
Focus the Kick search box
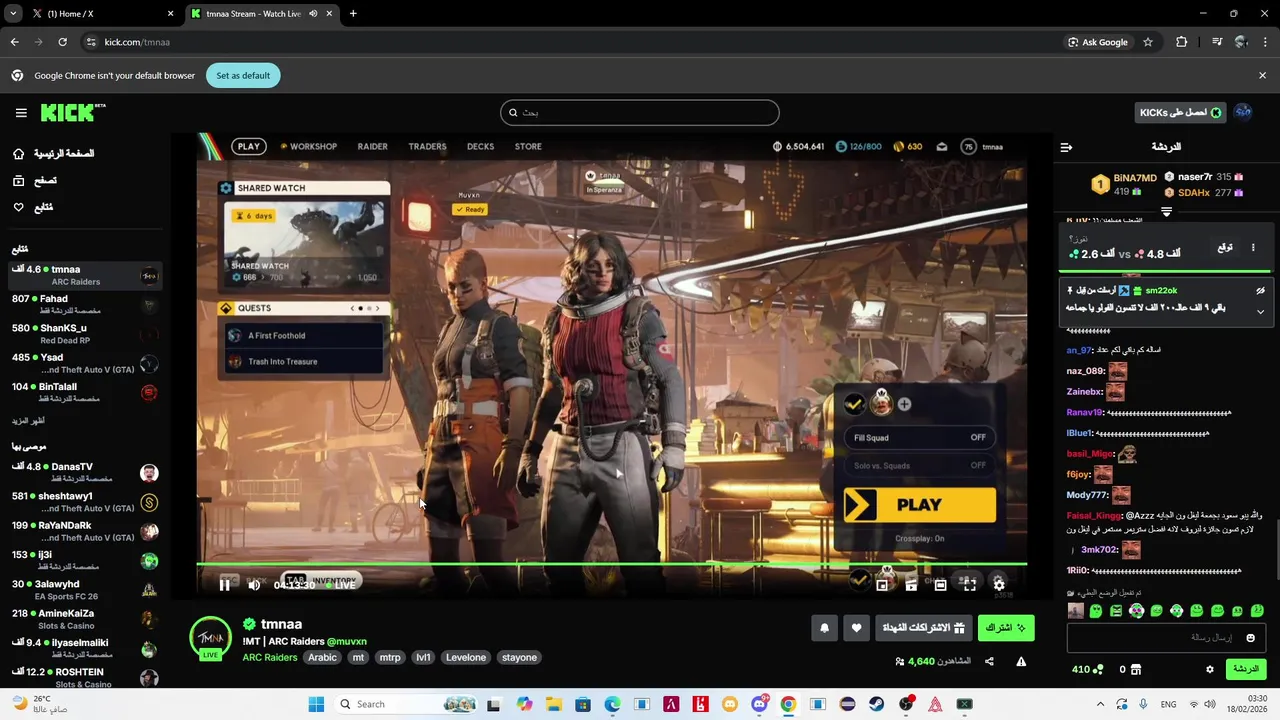[640, 113]
